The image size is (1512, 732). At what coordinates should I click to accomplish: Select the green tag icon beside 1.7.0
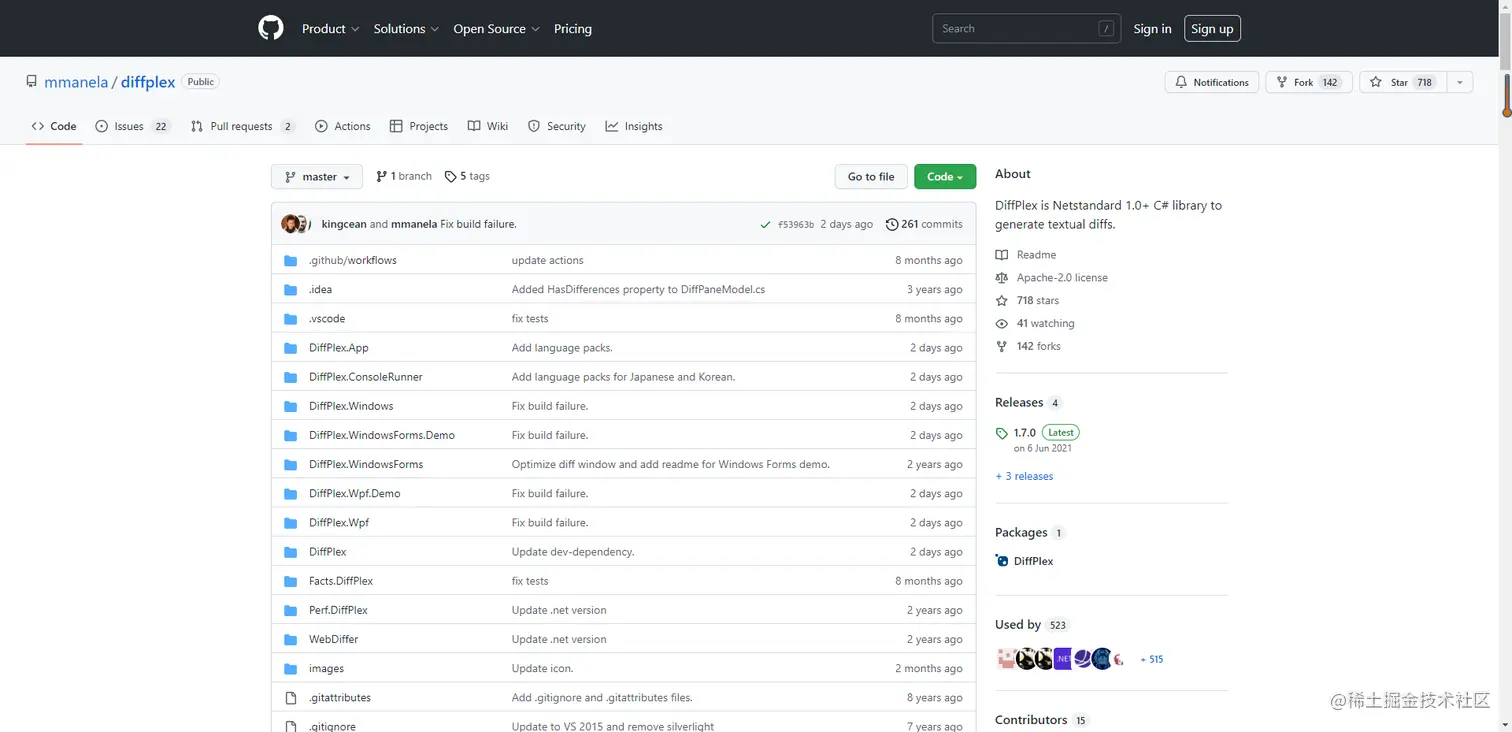pyautogui.click(x=1002, y=433)
